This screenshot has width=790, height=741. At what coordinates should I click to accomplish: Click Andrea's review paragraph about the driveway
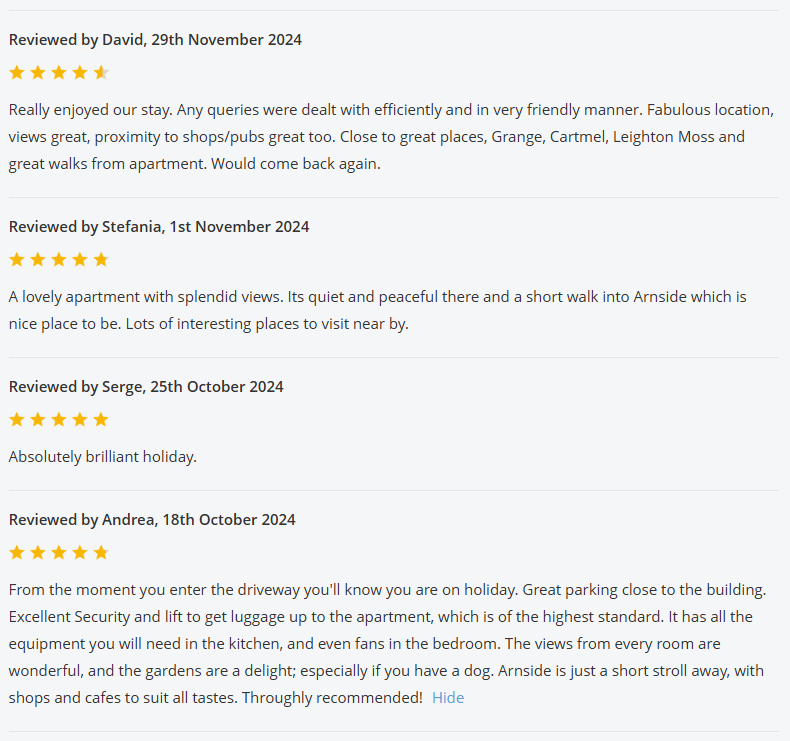tap(388, 643)
